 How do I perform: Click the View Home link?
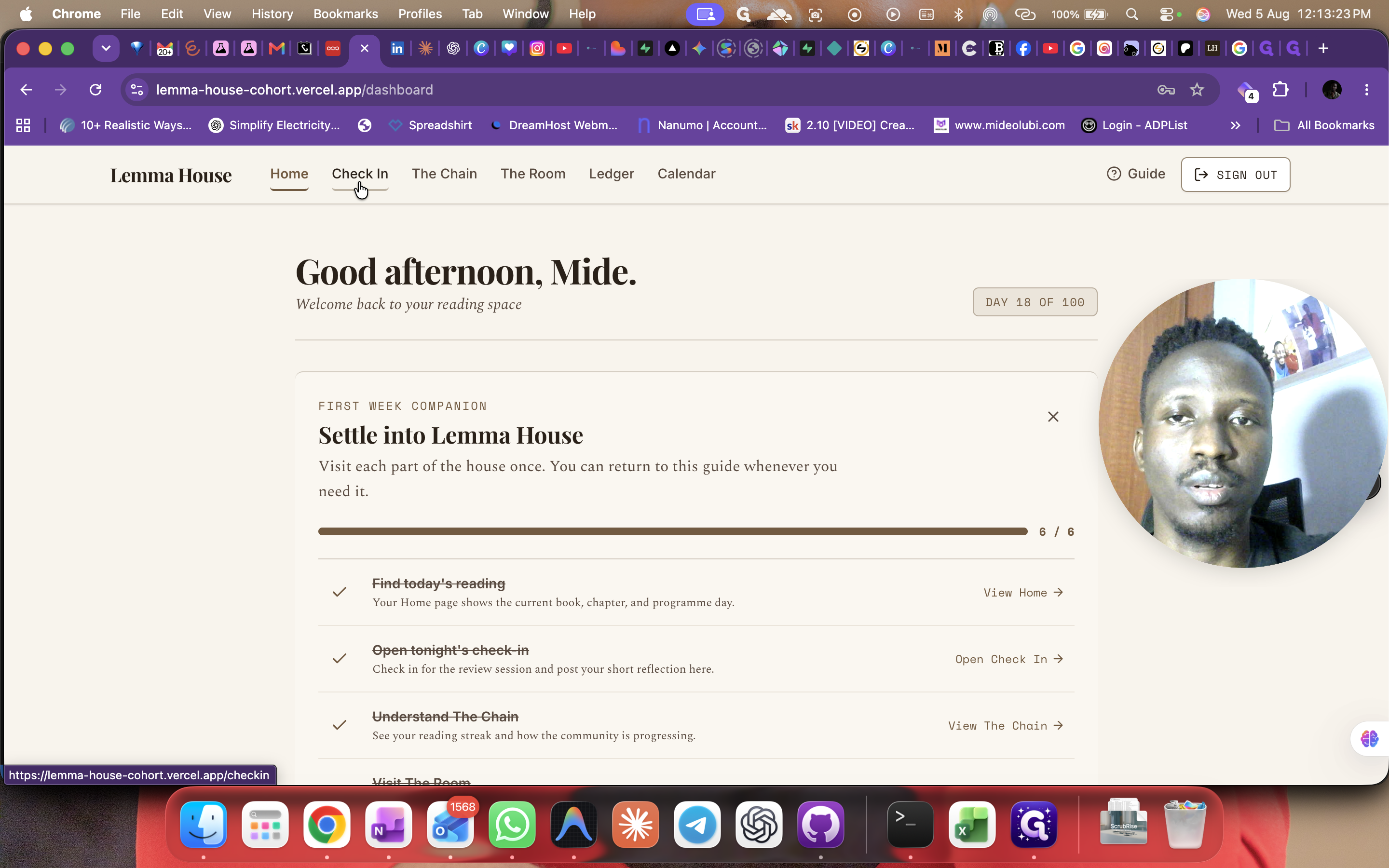[x=1023, y=593]
